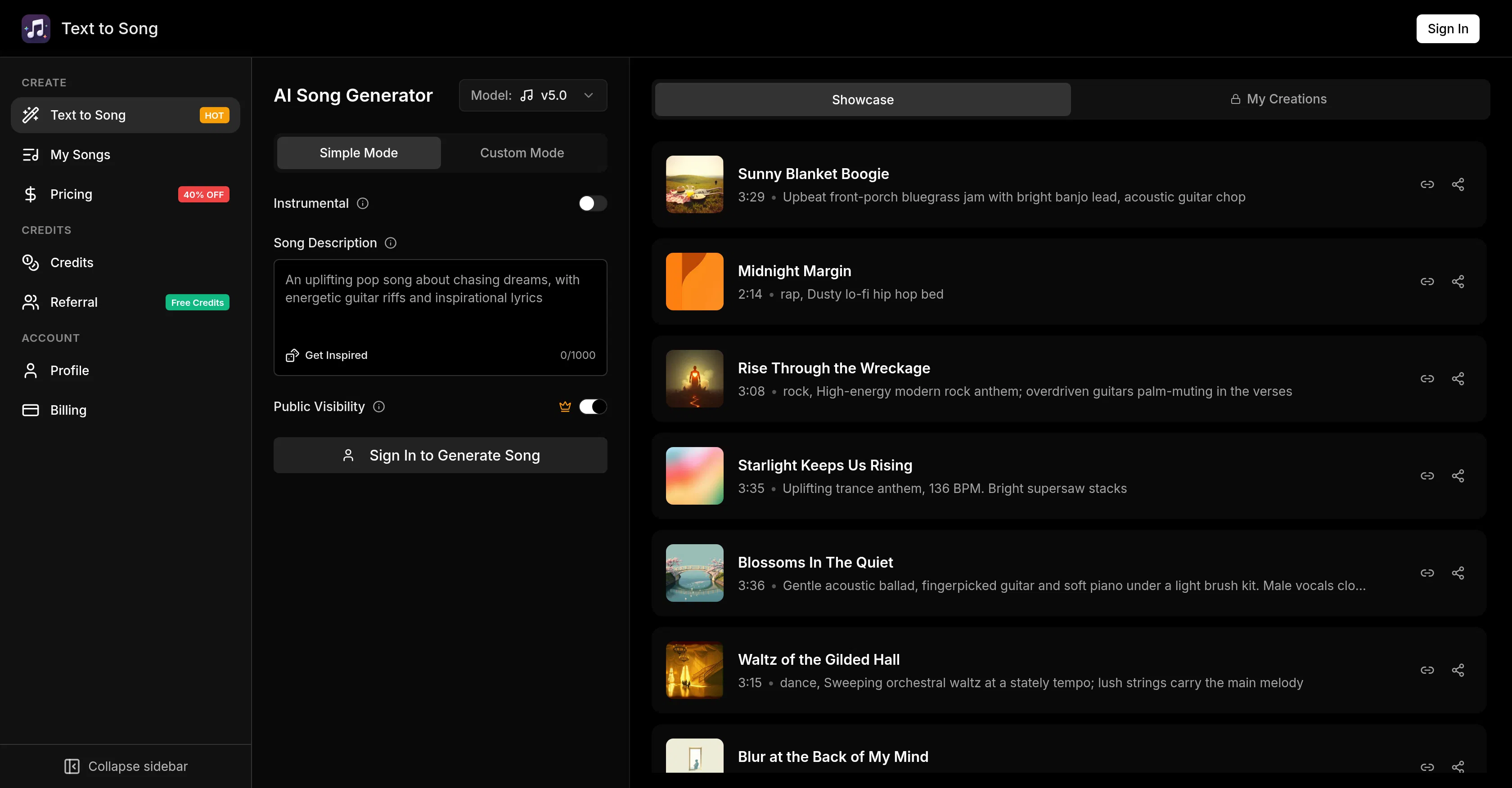
Task: Click the Text to Song logo icon in header
Action: pyautogui.click(x=36, y=29)
